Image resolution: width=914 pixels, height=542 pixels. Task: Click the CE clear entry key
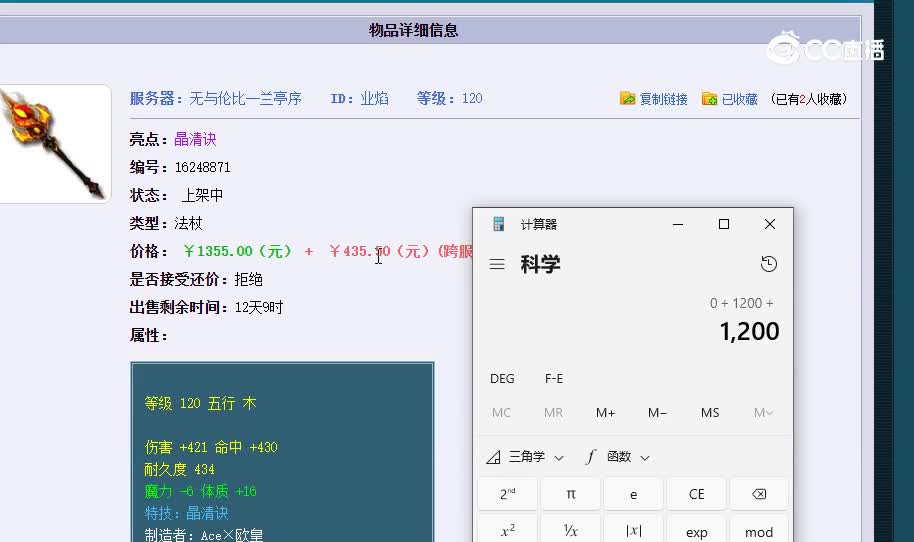(x=697, y=494)
